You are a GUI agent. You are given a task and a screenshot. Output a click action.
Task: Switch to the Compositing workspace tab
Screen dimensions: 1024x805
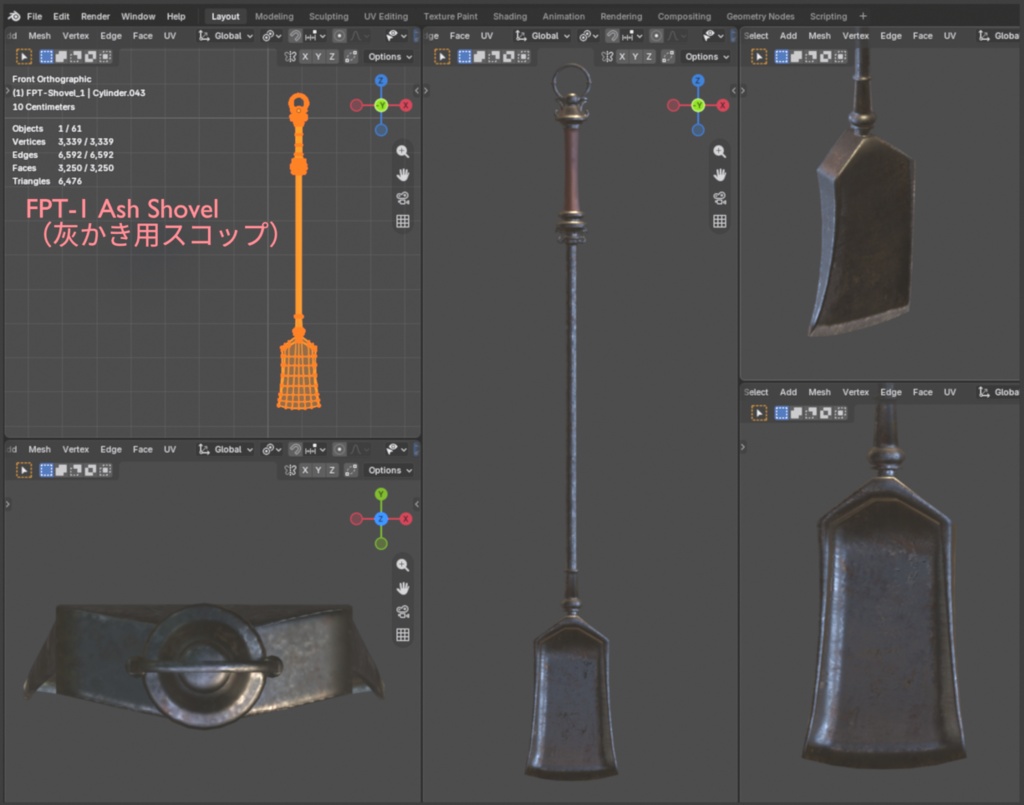pyautogui.click(x=684, y=16)
